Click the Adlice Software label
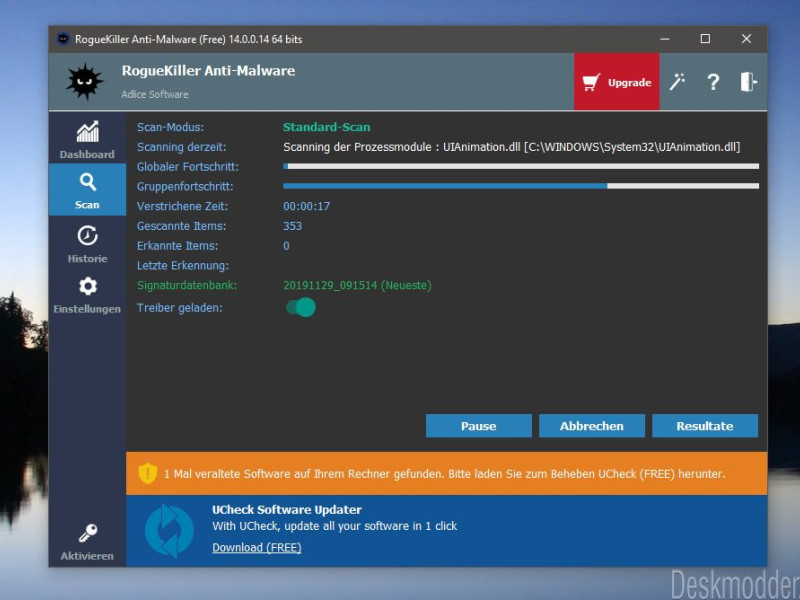The height and width of the screenshot is (600, 800). pyautogui.click(x=155, y=94)
